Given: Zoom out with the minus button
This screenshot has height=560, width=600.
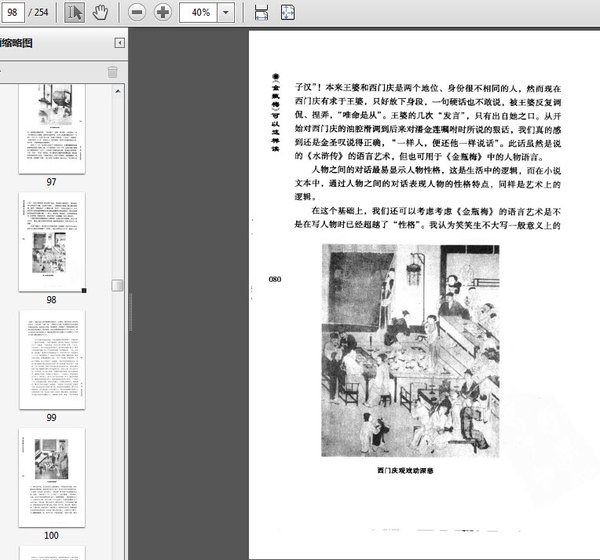Looking at the screenshot, I should click(x=137, y=12).
